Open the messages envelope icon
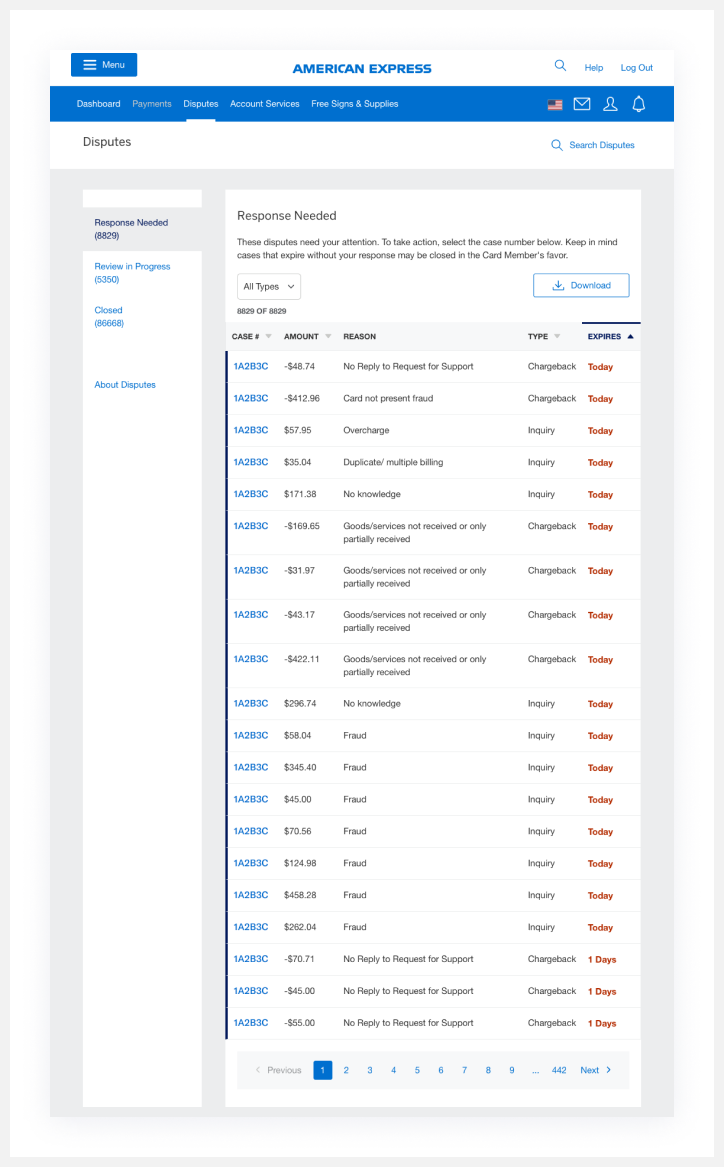This screenshot has height=1167, width=724. (x=582, y=103)
